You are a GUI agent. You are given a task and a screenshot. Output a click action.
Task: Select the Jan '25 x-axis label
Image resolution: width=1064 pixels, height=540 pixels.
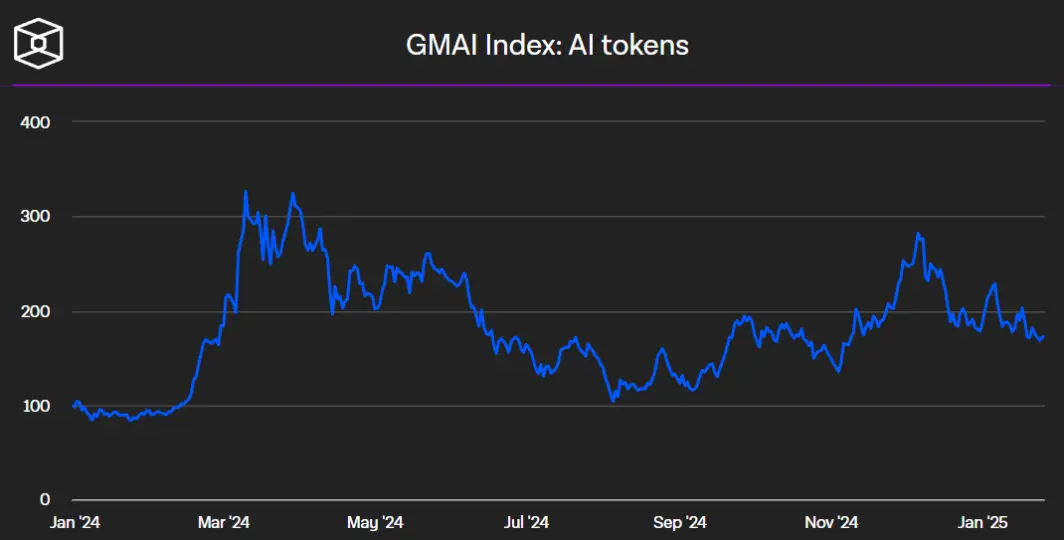[983, 522]
